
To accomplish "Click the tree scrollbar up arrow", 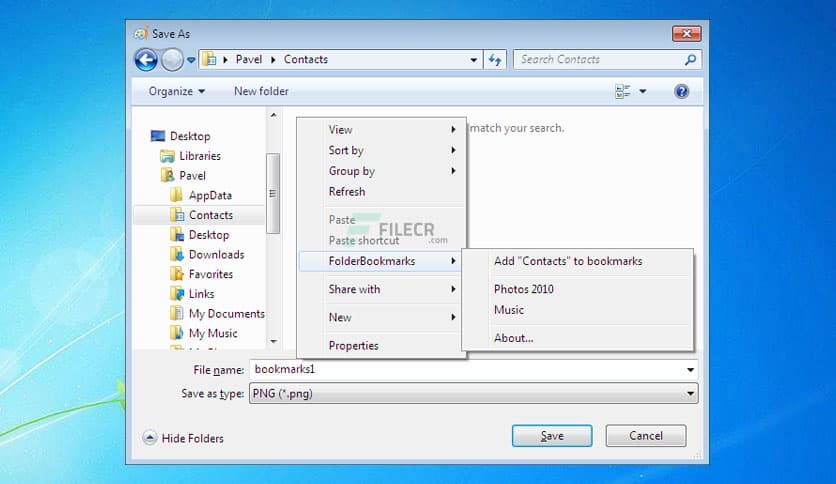I will pyautogui.click(x=274, y=115).
